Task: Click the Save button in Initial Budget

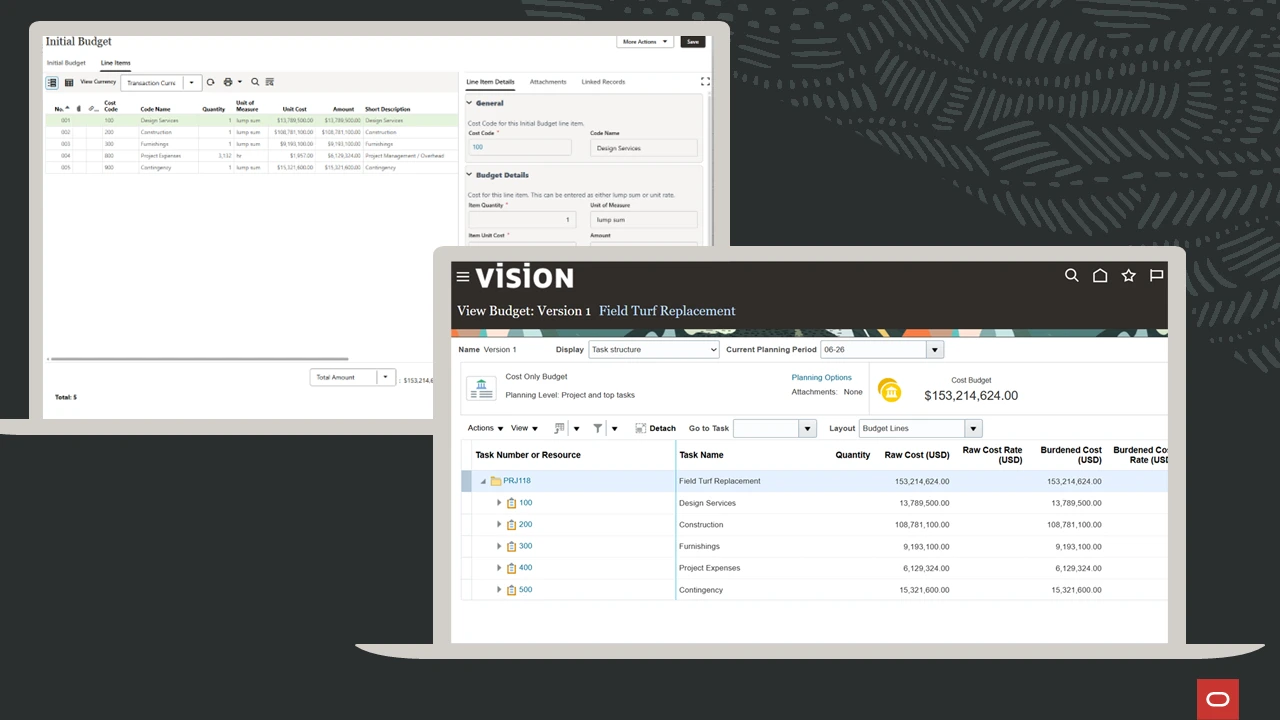Action: pos(692,42)
